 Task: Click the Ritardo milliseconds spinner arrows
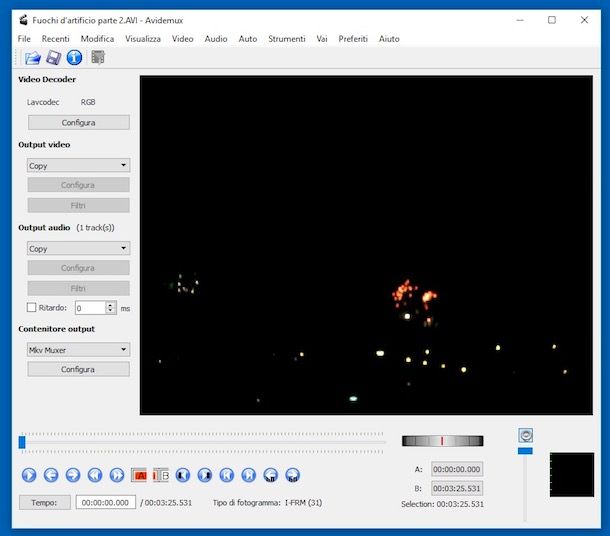point(111,308)
